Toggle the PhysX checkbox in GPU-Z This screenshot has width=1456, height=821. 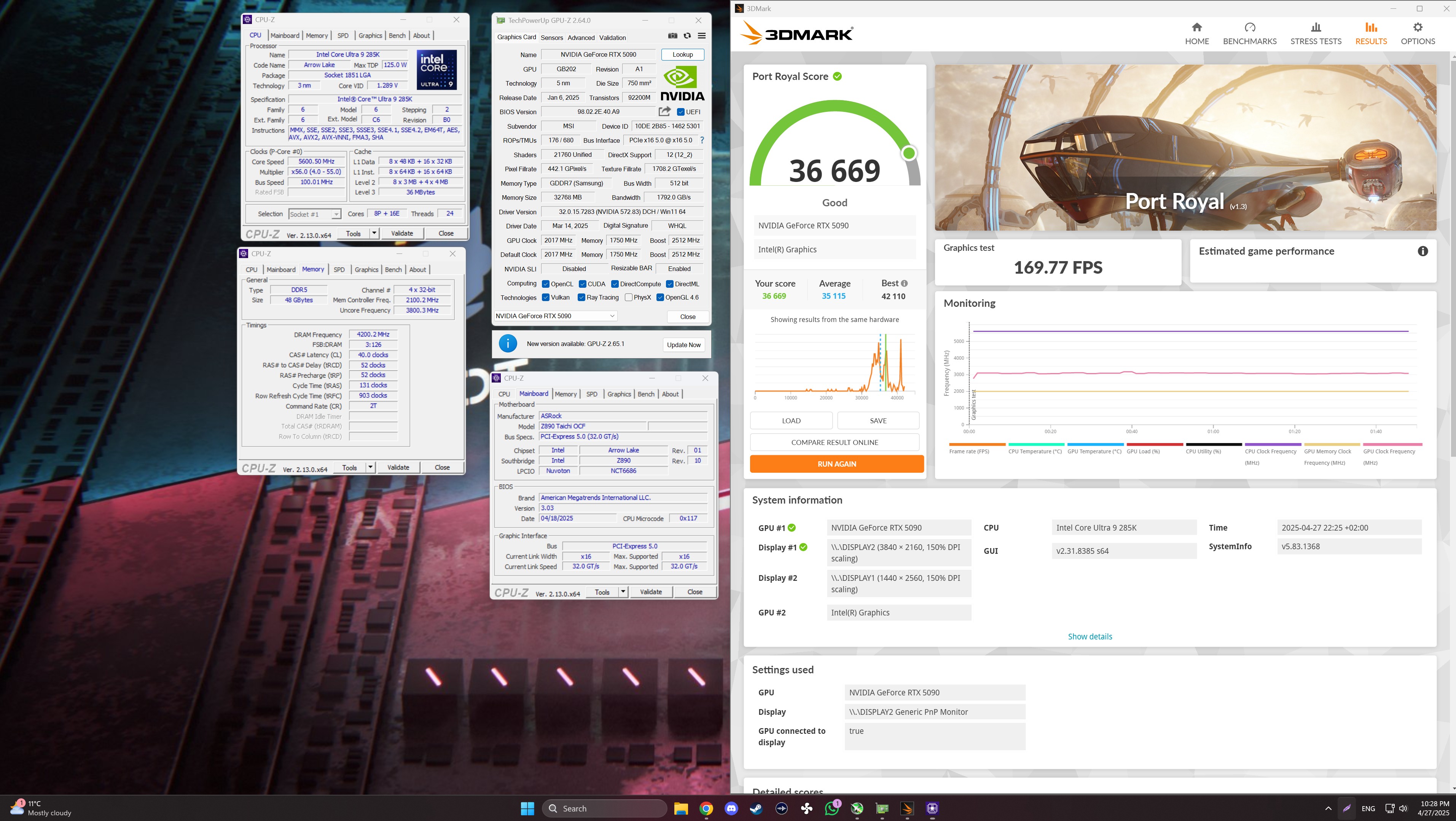[x=629, y=297]
